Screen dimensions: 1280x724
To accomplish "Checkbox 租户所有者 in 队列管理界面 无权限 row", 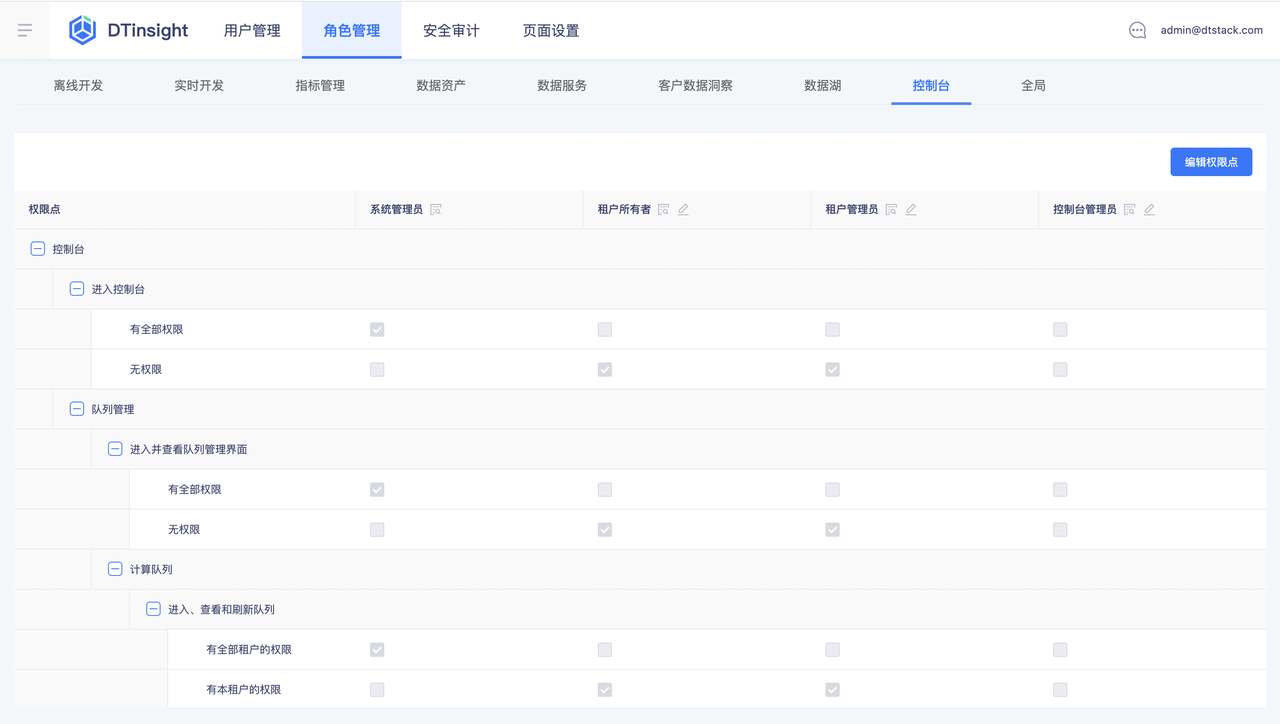I will pyautogui.click(x=605, y=529).
